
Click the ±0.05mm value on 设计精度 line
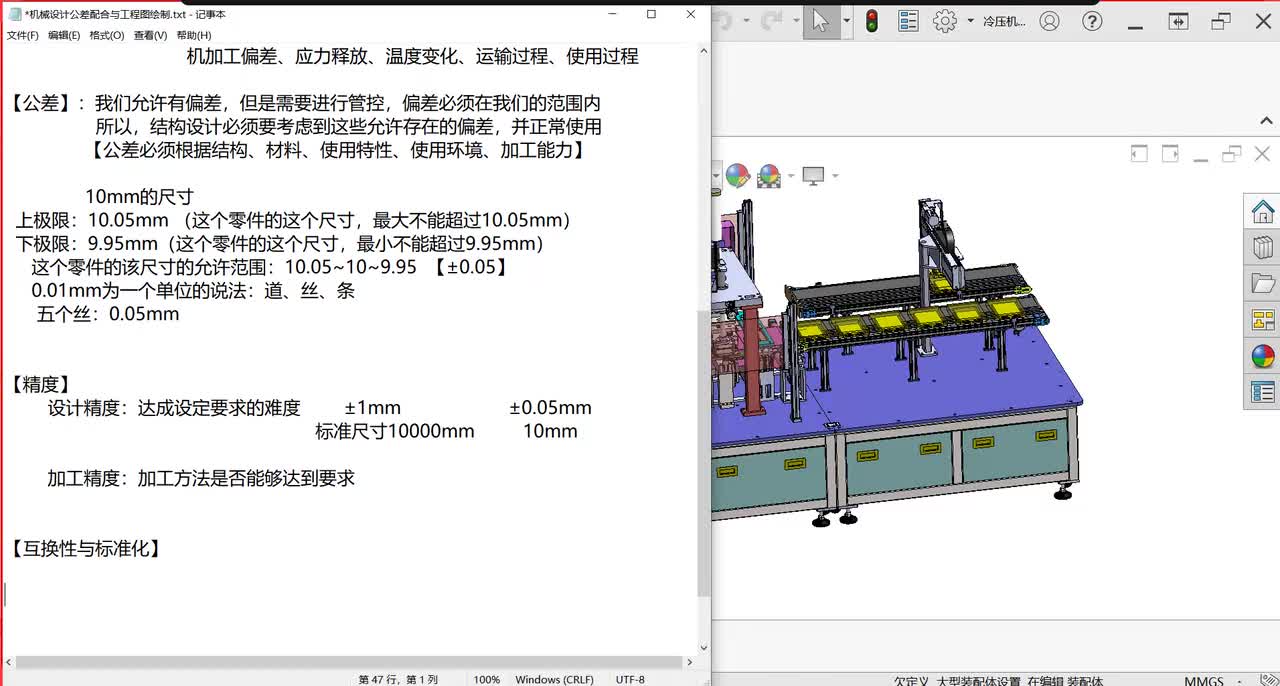click(x=550, y=408)
